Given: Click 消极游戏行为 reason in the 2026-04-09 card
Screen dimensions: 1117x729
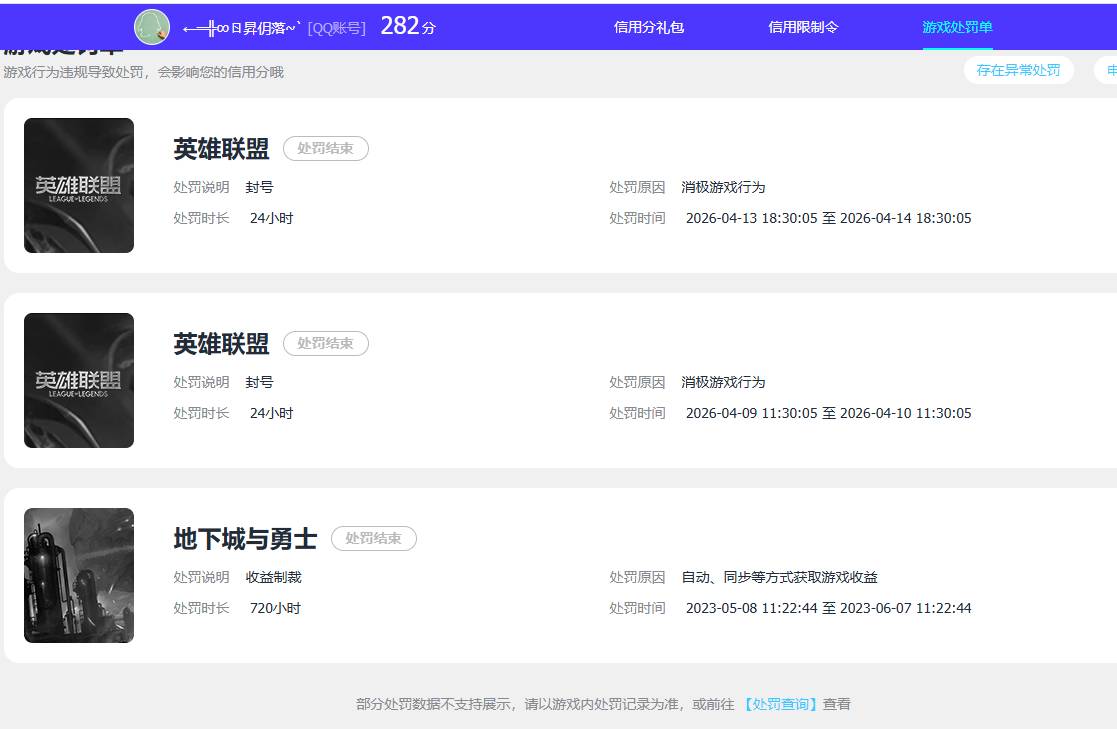Looking at the screenshot, I should [723, 383].
